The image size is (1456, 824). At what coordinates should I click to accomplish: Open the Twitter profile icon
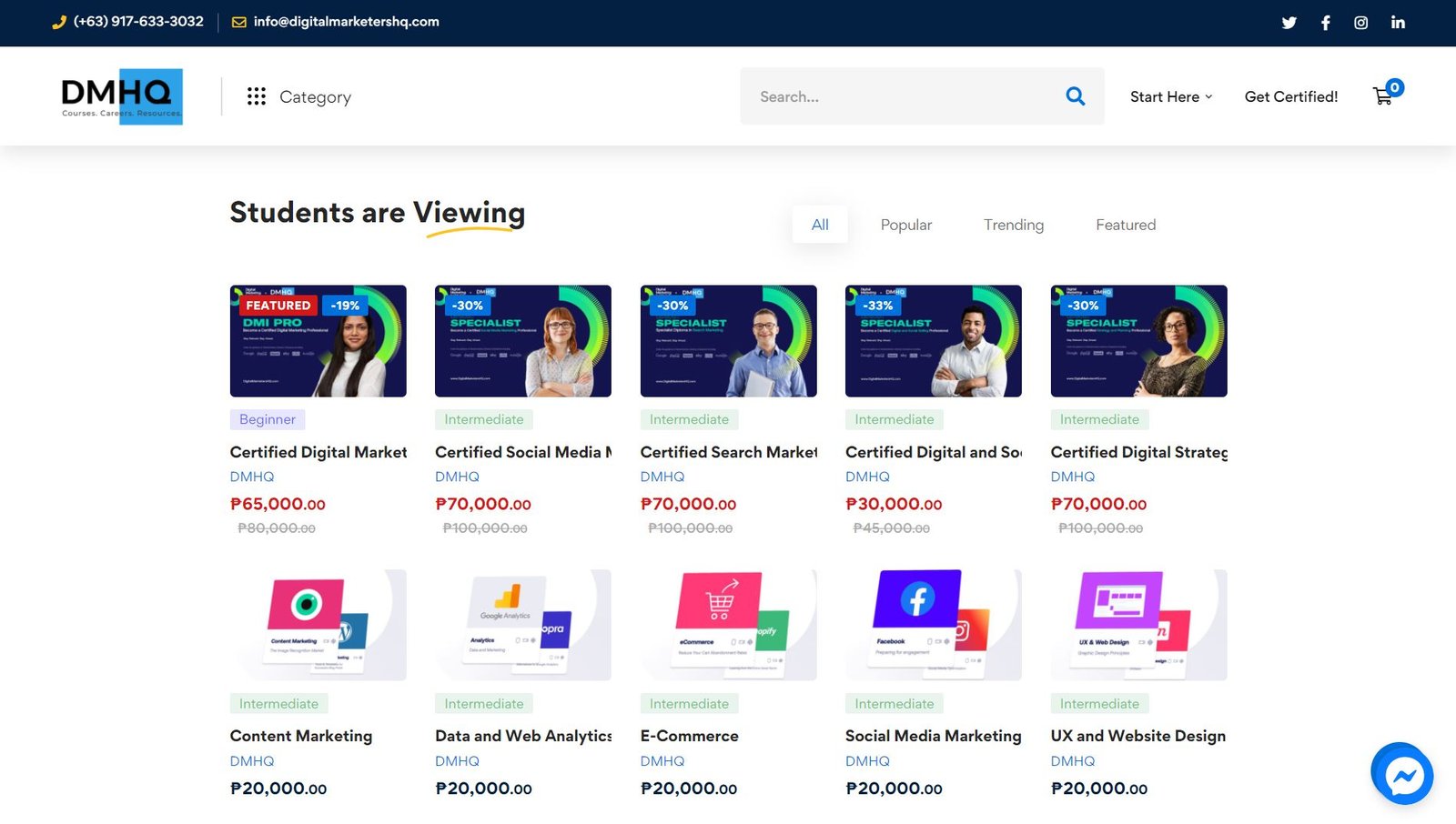[x=1289, y=23]
